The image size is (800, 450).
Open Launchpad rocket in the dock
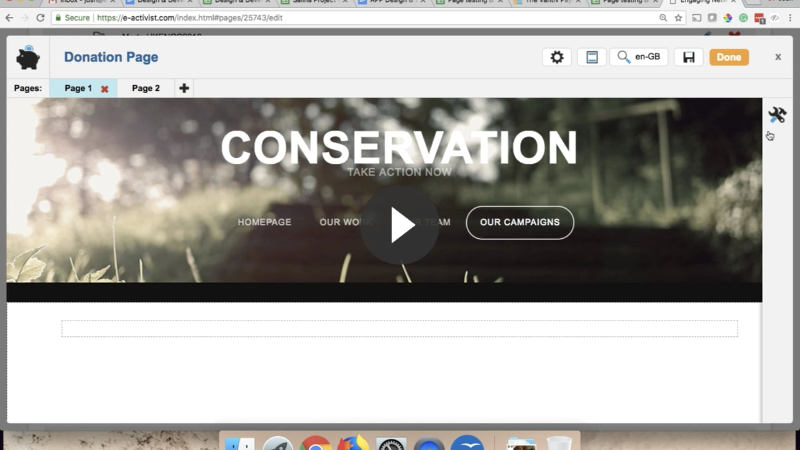tap(278, 443)
